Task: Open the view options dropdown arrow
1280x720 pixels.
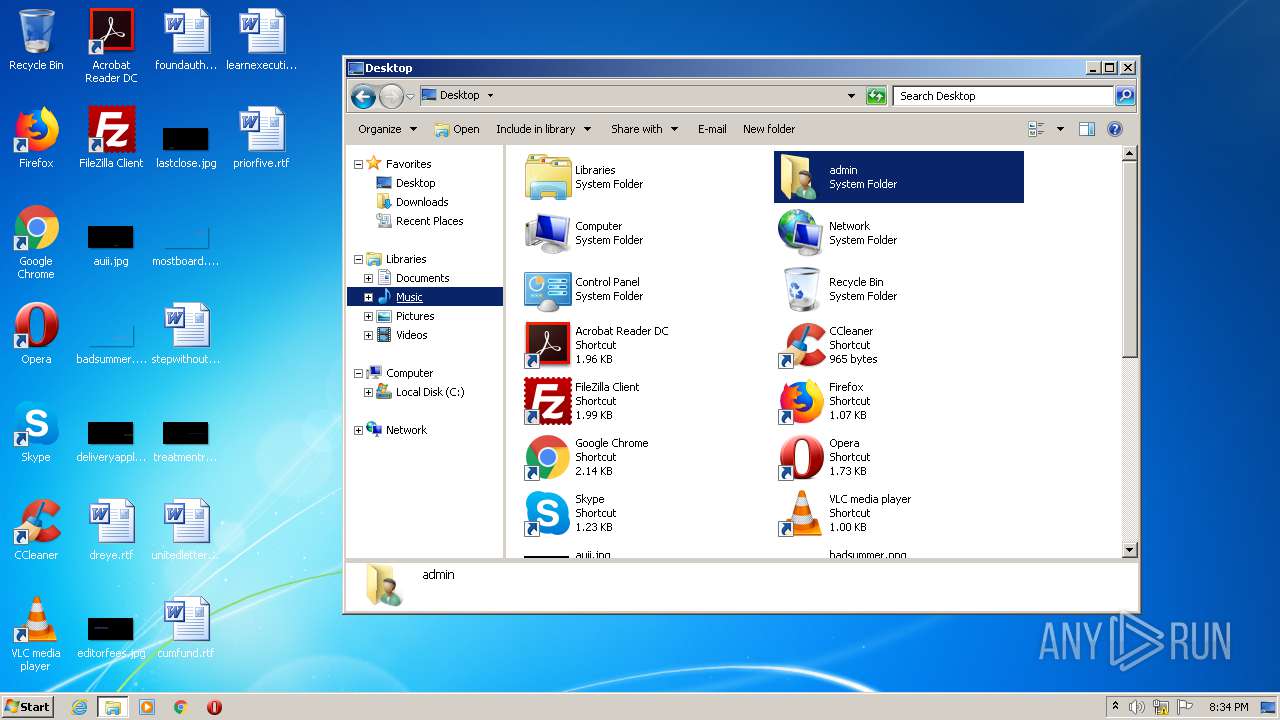Action: click(1060, 129)
